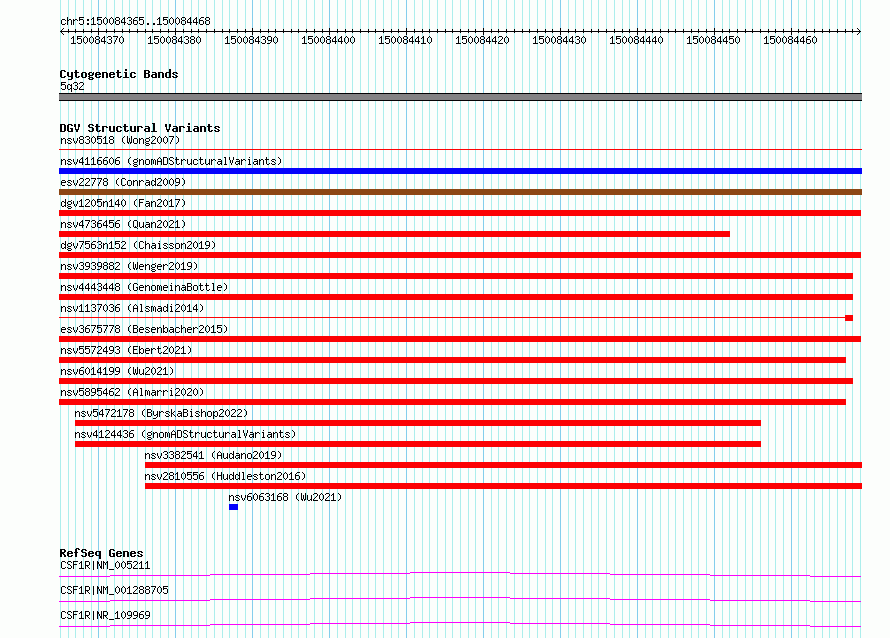Select the red nsv4736456 Quan2021 bar

click(x=394, y=234)
